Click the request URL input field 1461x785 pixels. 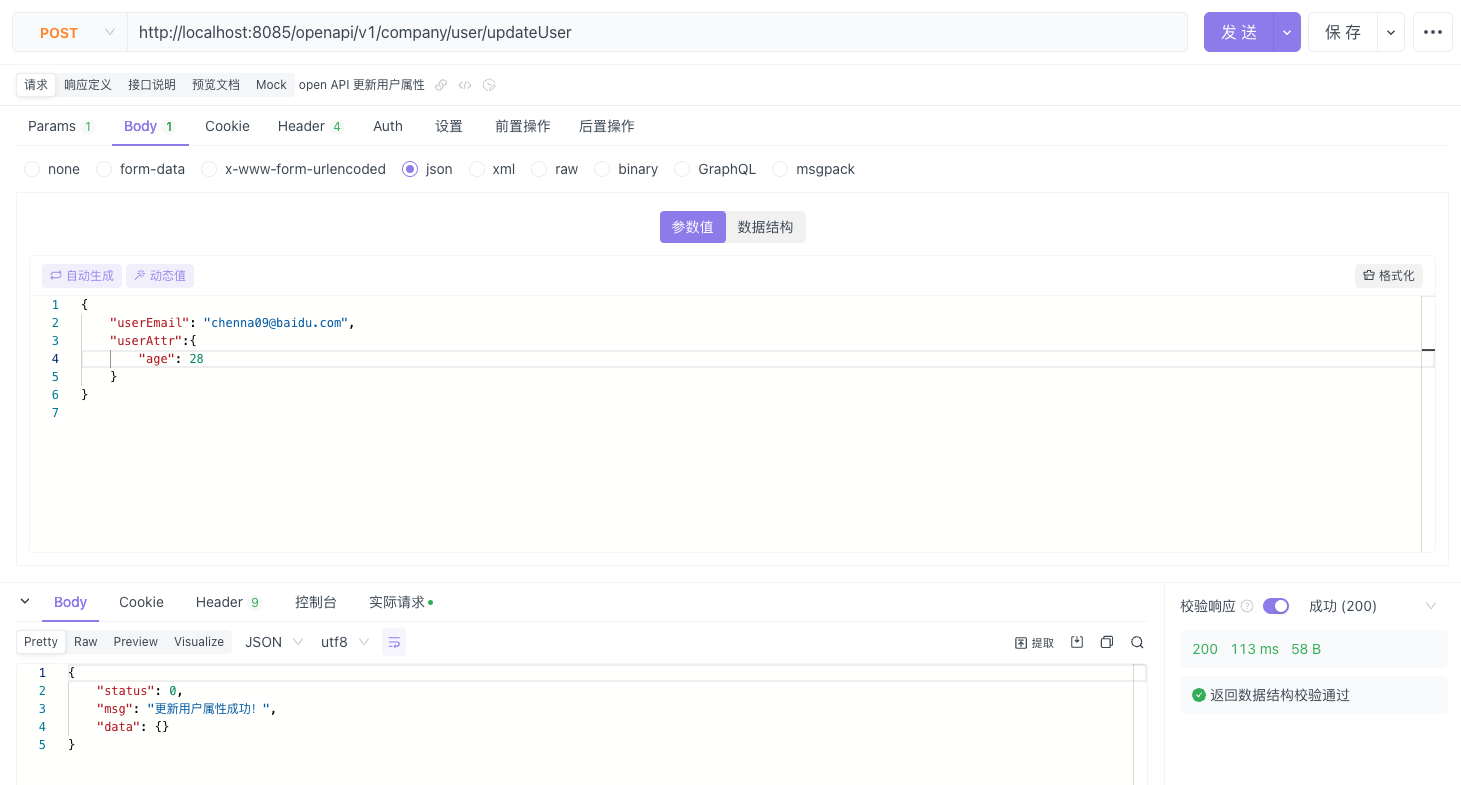[x=657, y=32]
